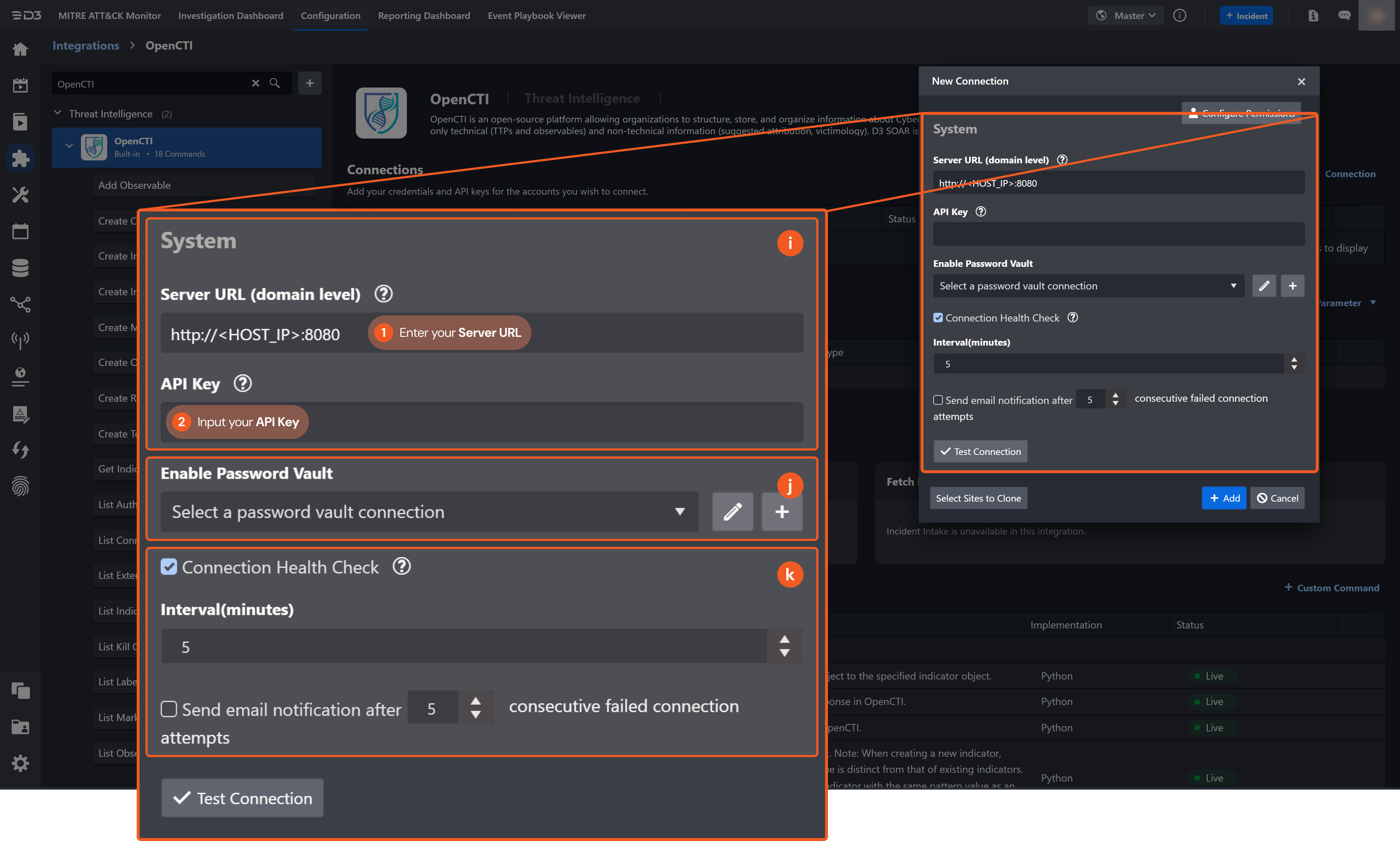The height and width of the screenshot is (841, 1400).
Task: Click the plus icon next to password vault dropdown
Action: [1292, 286]
